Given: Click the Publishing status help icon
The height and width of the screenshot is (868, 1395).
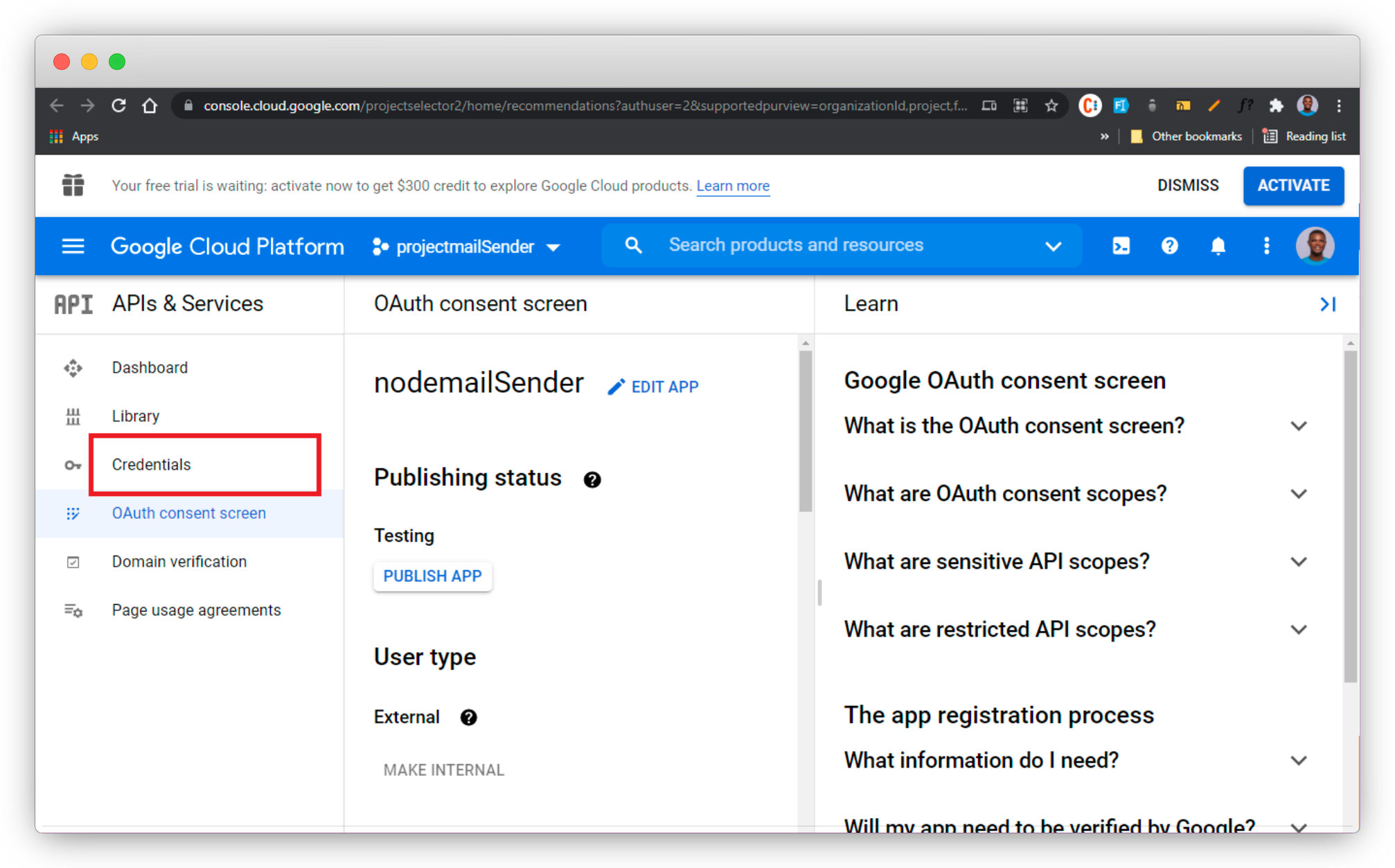Looking at the screenshot, I should (592, 479).
